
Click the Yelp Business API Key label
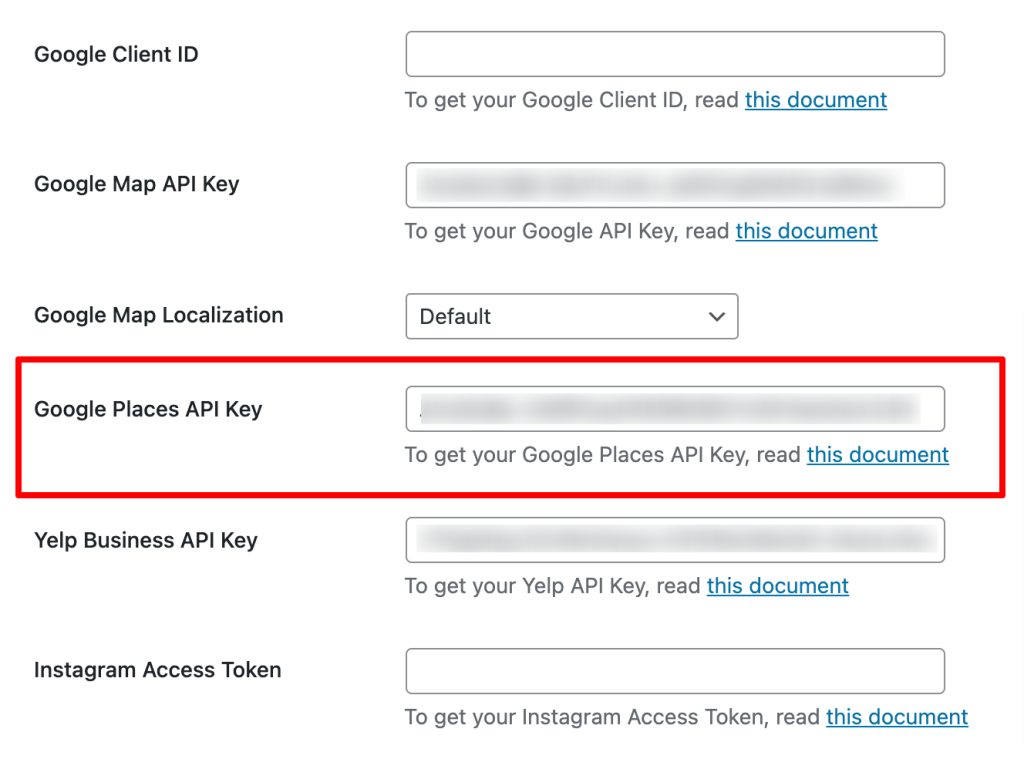point(146,540)
